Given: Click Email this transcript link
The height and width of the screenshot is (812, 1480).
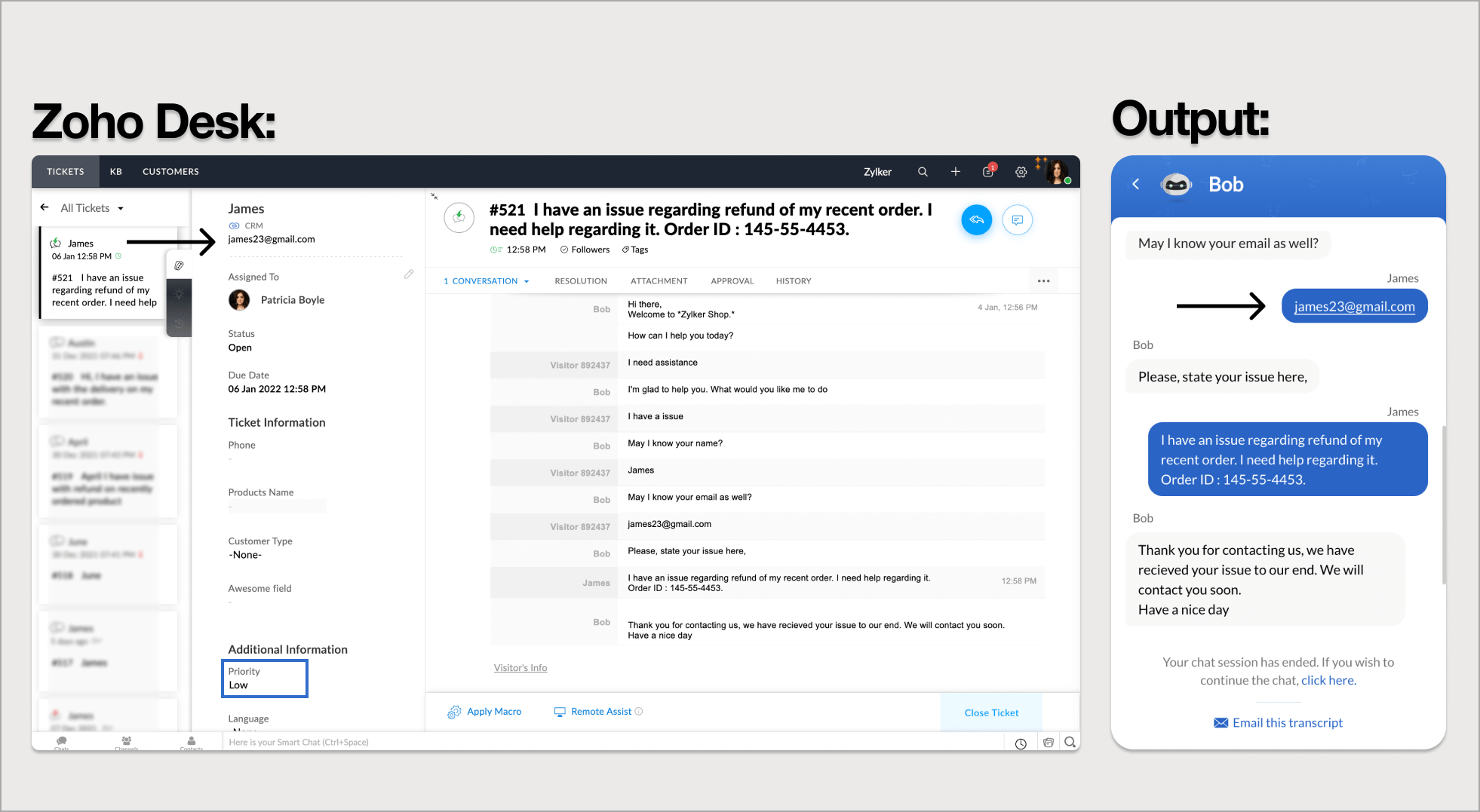Looking at the screenshot, I should click(1288, 723).
